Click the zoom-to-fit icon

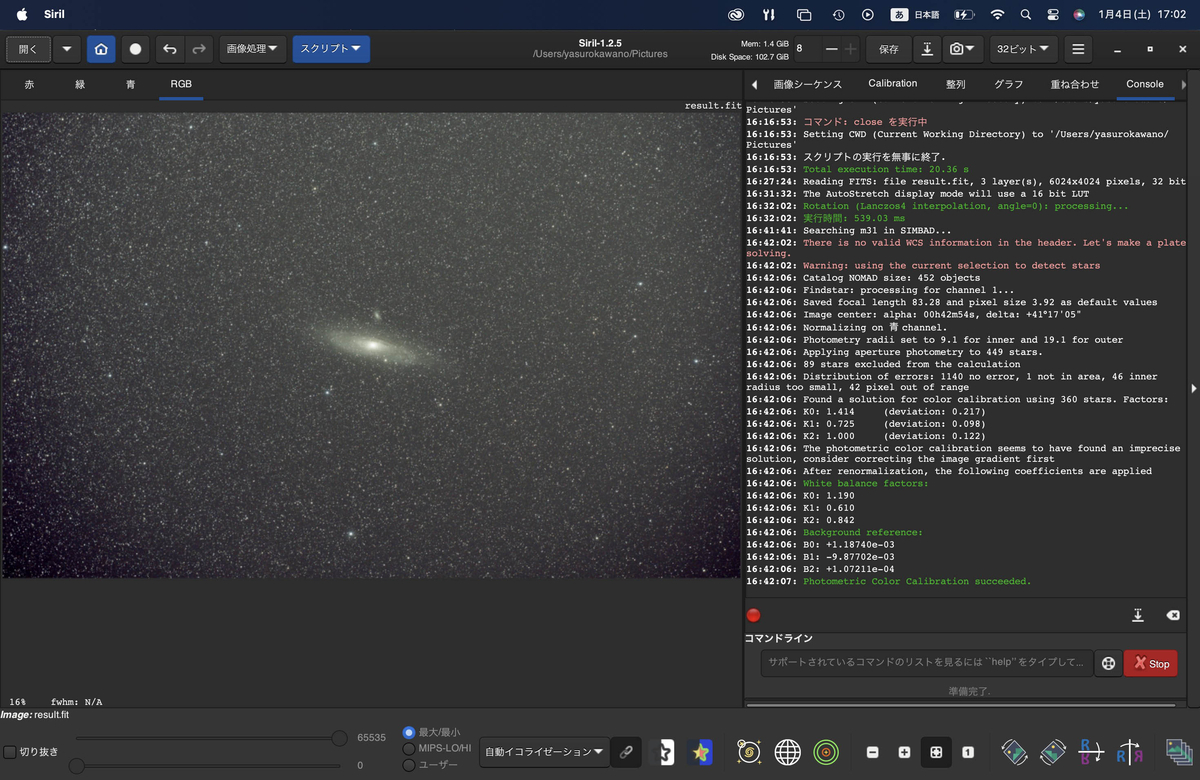(936, 752)
